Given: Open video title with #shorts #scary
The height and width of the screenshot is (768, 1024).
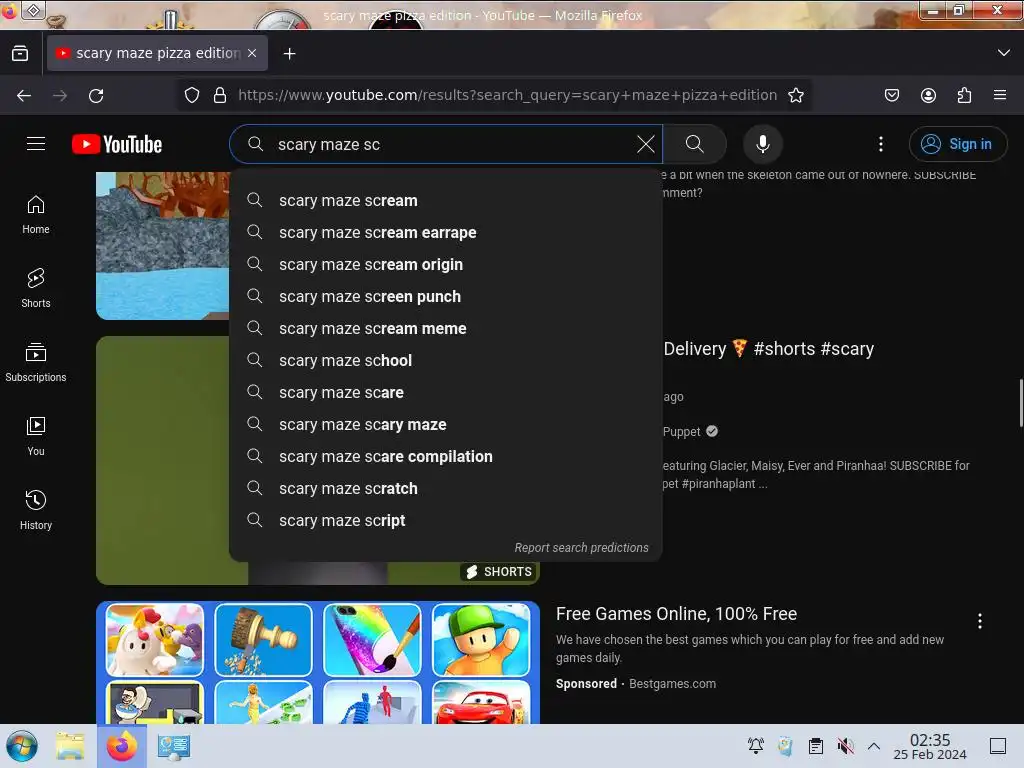Looking at the screenshot, I should 769,349.
